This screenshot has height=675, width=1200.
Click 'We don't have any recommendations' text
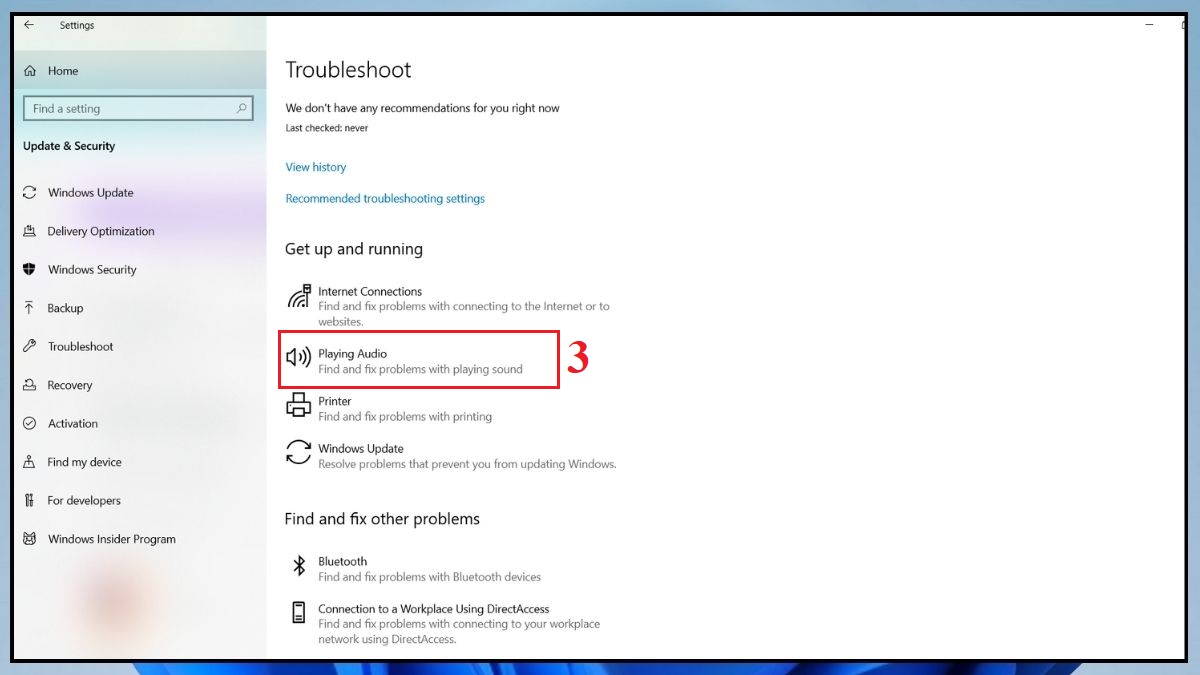(422, 108)
